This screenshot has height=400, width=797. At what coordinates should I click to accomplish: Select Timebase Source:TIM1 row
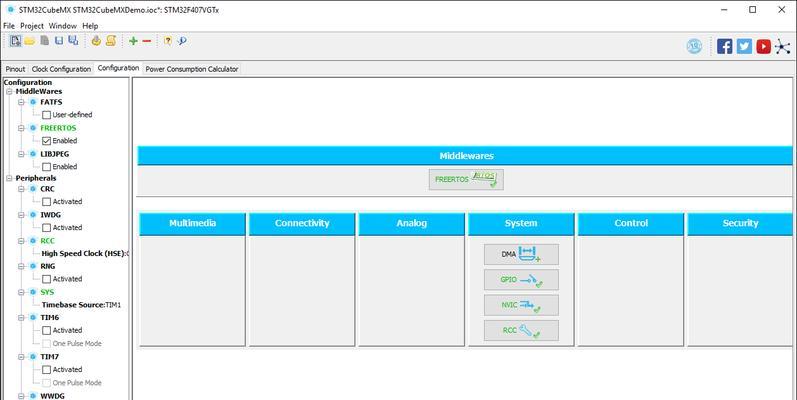coord(81,305)
